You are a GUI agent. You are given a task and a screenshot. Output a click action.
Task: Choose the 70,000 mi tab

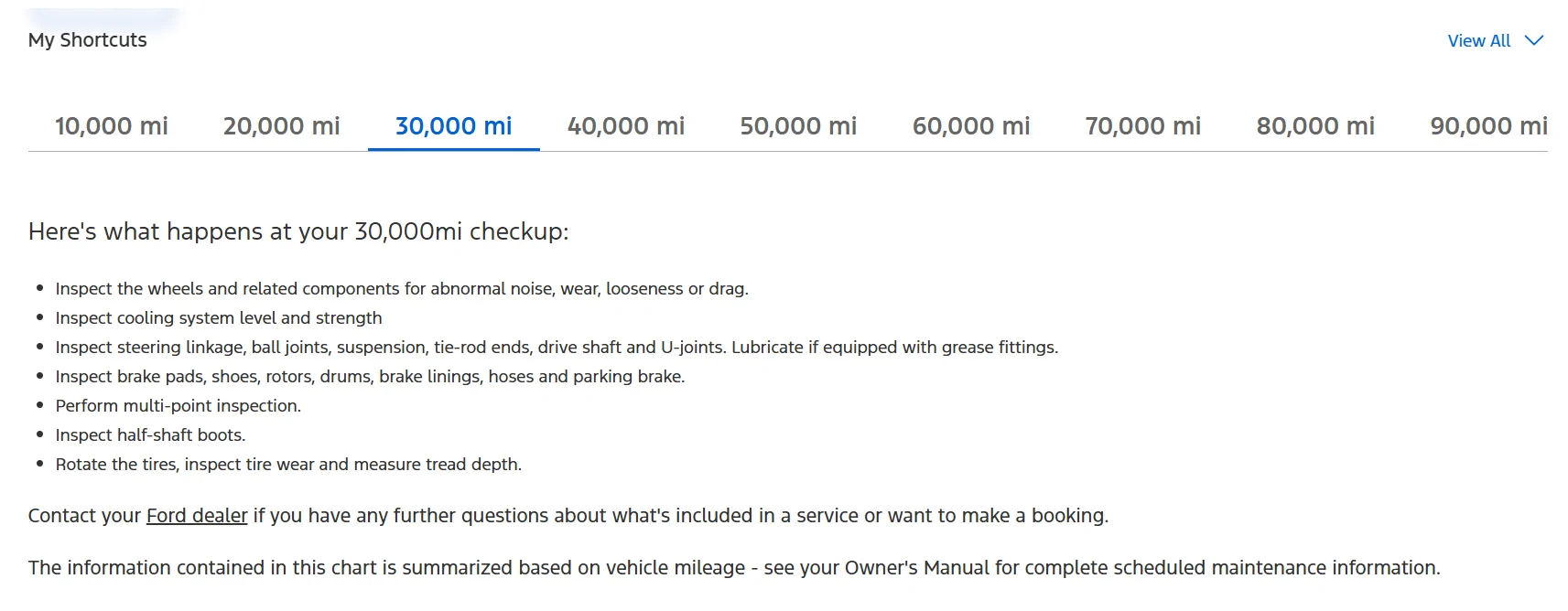pyautogui.click(x=1143, y=126)
